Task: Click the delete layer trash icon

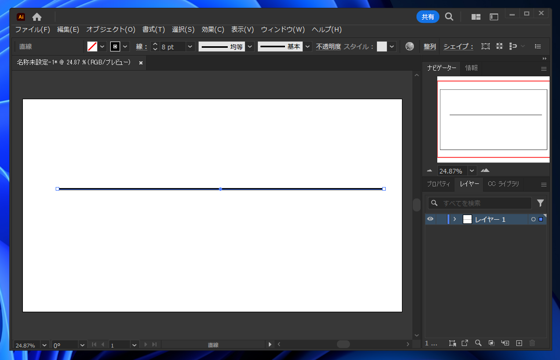Action: pos(532,343)
